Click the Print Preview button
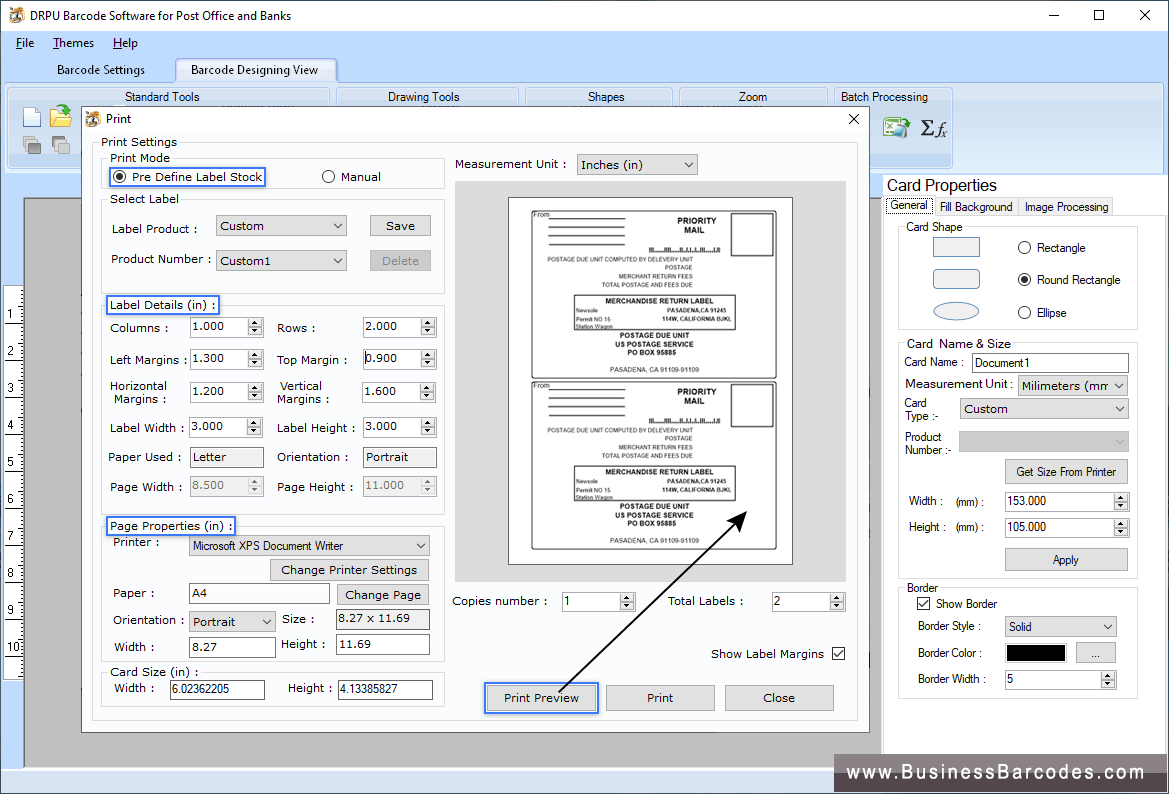 [x=541, y=698]
